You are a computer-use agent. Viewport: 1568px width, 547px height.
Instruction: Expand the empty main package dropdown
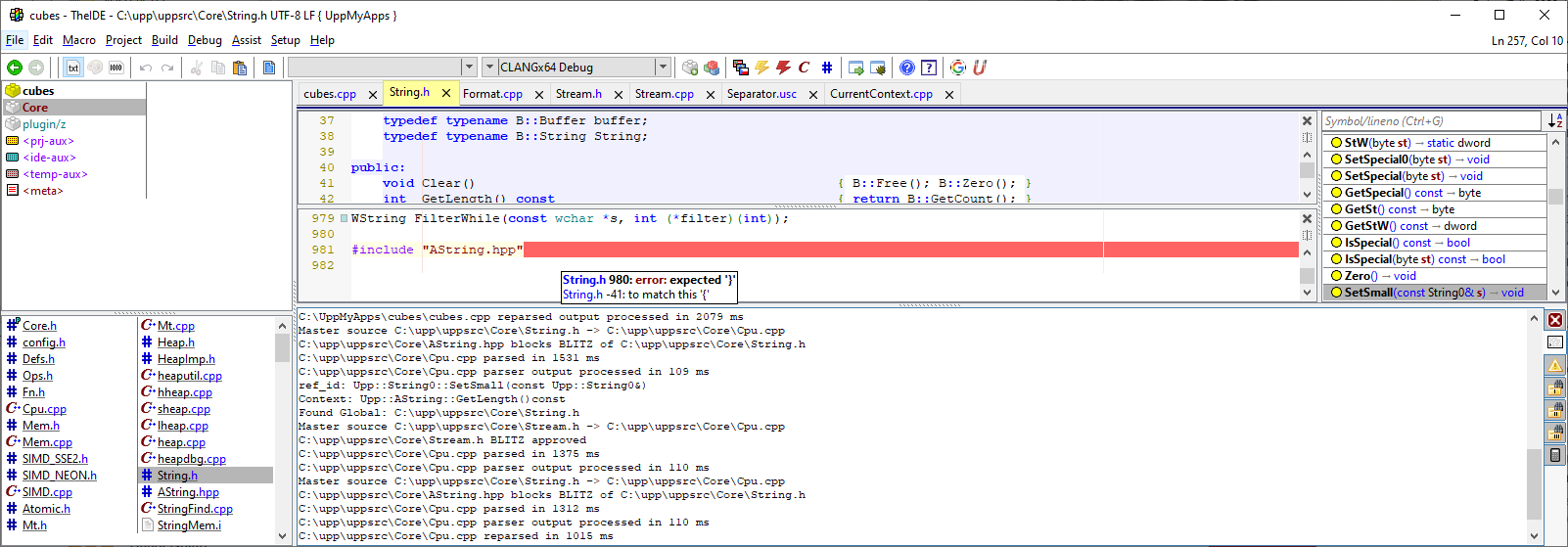pyautogui.click(x=467, y=68)
